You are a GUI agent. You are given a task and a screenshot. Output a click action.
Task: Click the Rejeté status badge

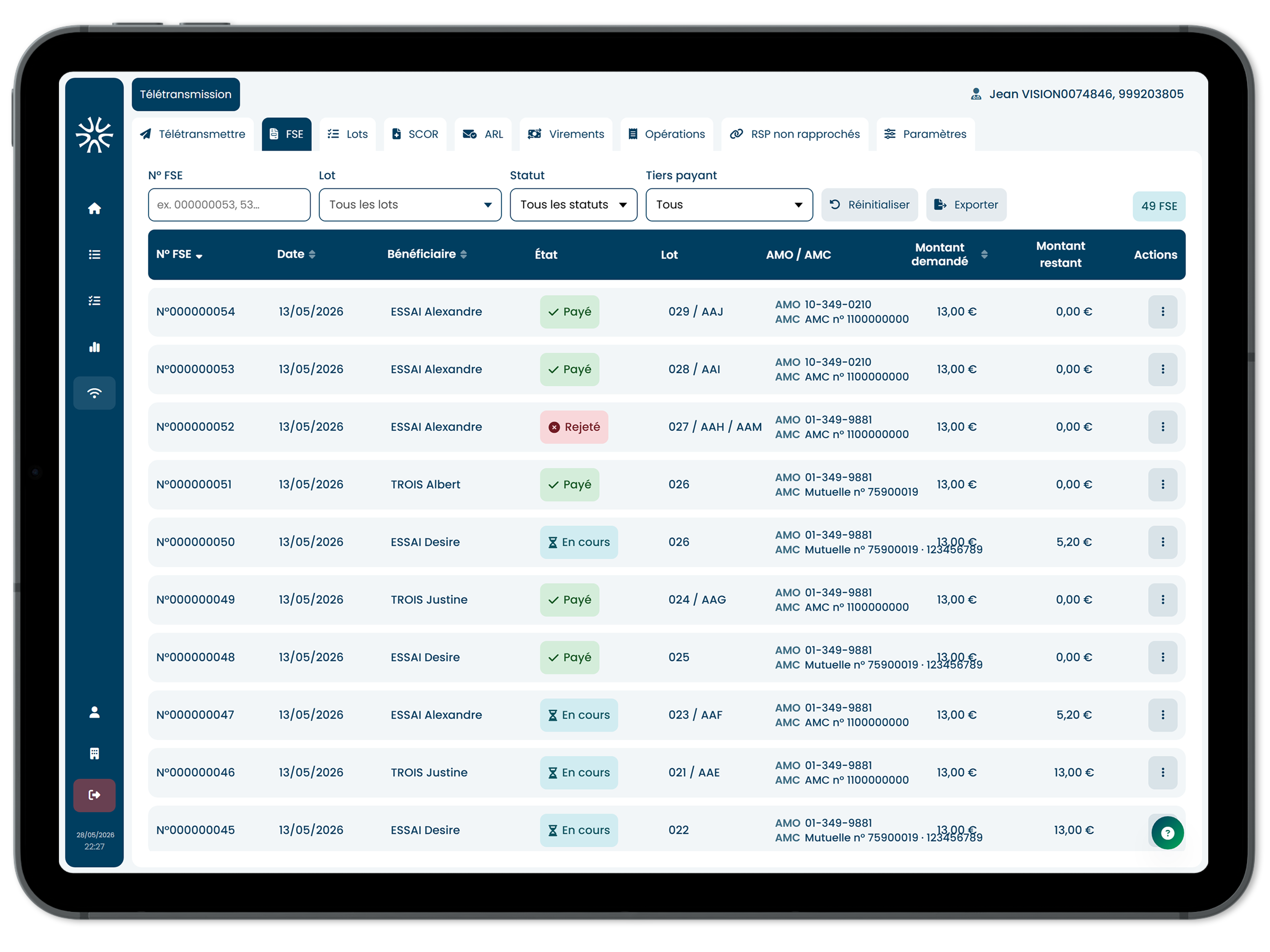574,427
